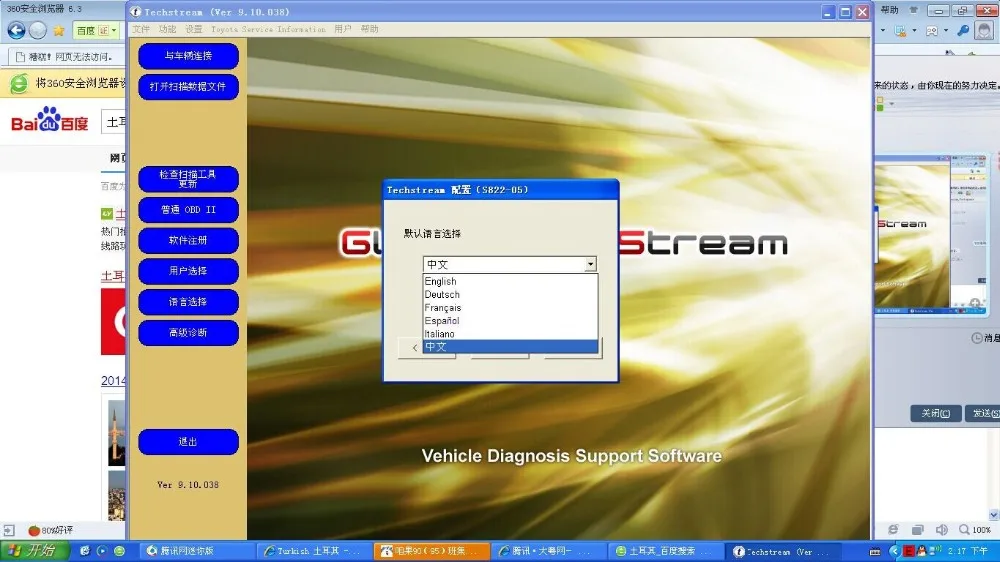This screenshot has width=1000, height=562.
Task: Click the favorites star icon in 360 browser
Action: coord(59,31)
